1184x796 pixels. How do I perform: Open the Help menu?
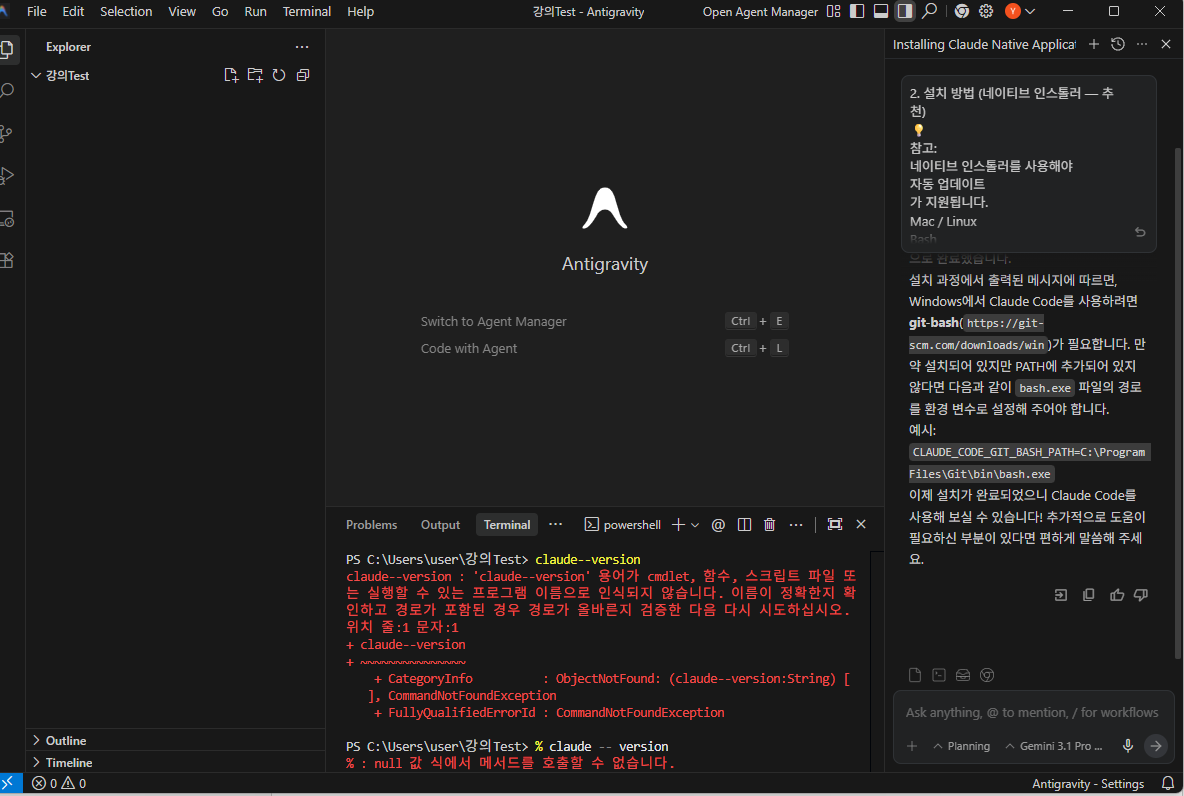coord(360,11)
